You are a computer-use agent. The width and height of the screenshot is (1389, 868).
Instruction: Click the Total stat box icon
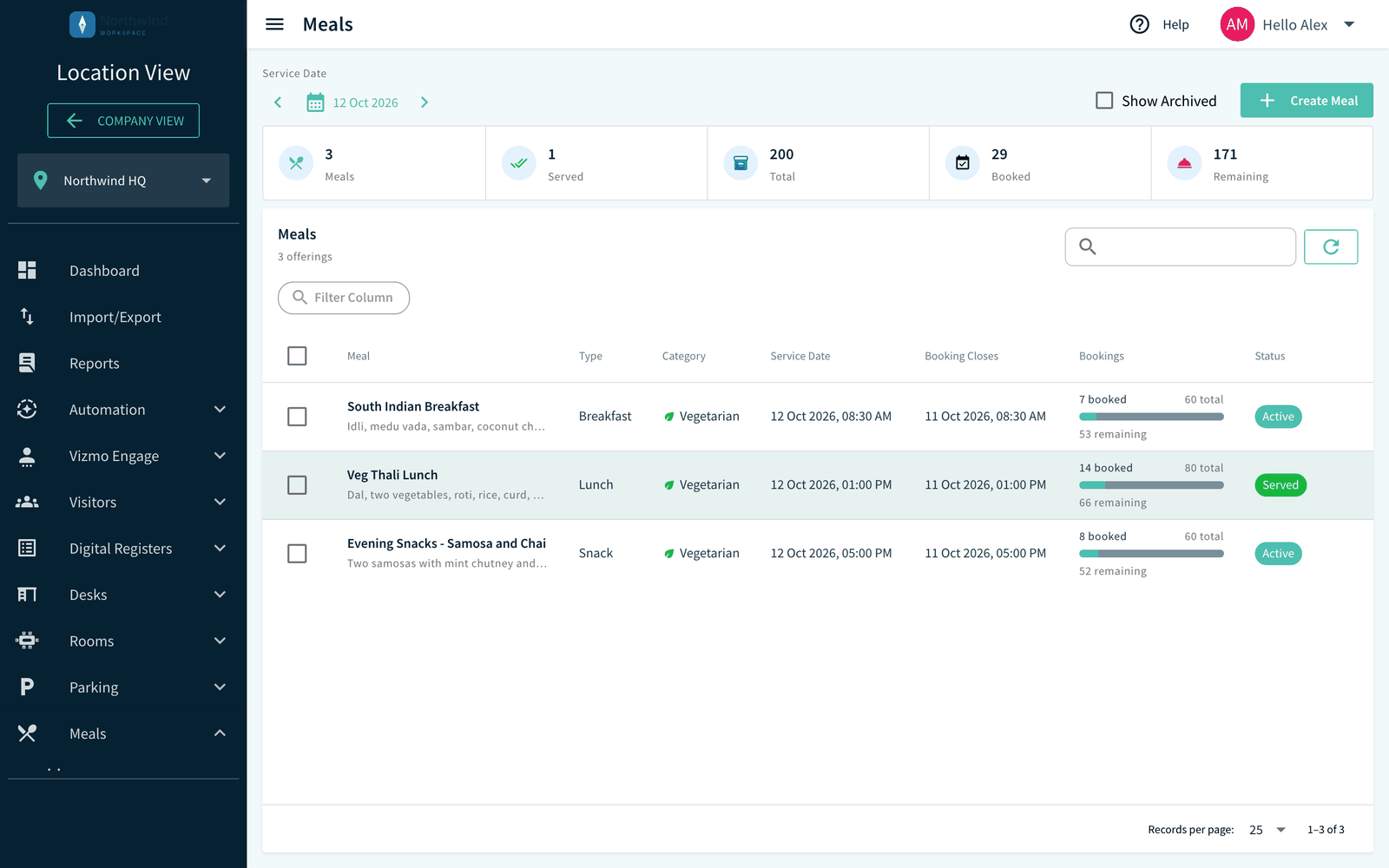pyautogui.click(x=741, y=163)
